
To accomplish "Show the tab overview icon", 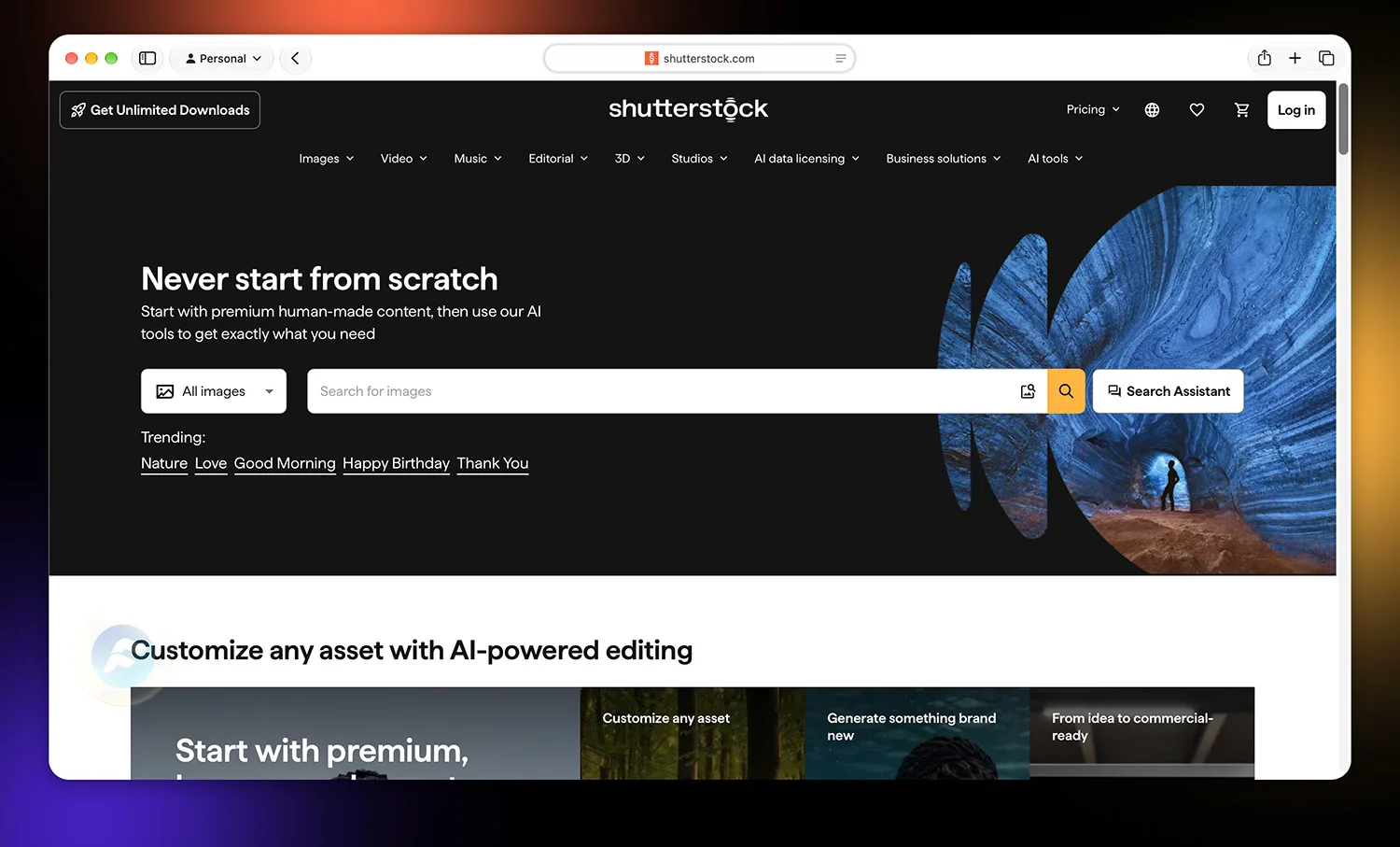I will (1326, 58).
